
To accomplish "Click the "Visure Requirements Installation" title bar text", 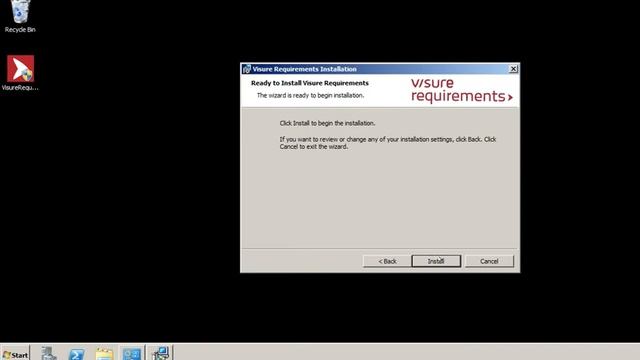I will (304, 69).
